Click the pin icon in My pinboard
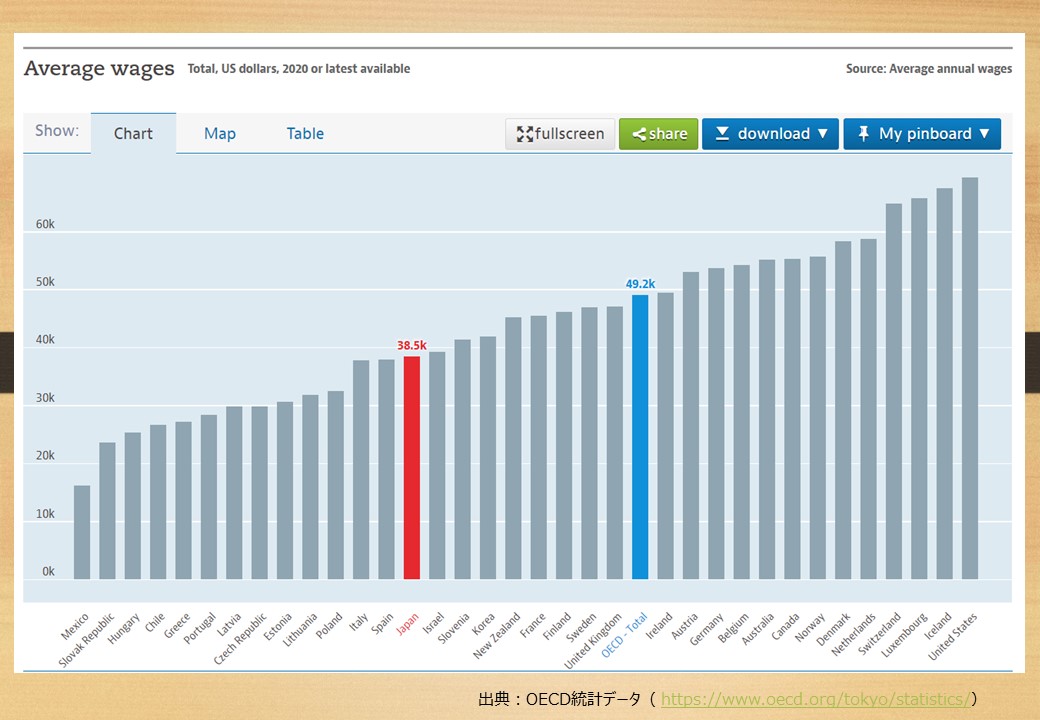This screenshot has height=720, width=1040. click(863, 134)
